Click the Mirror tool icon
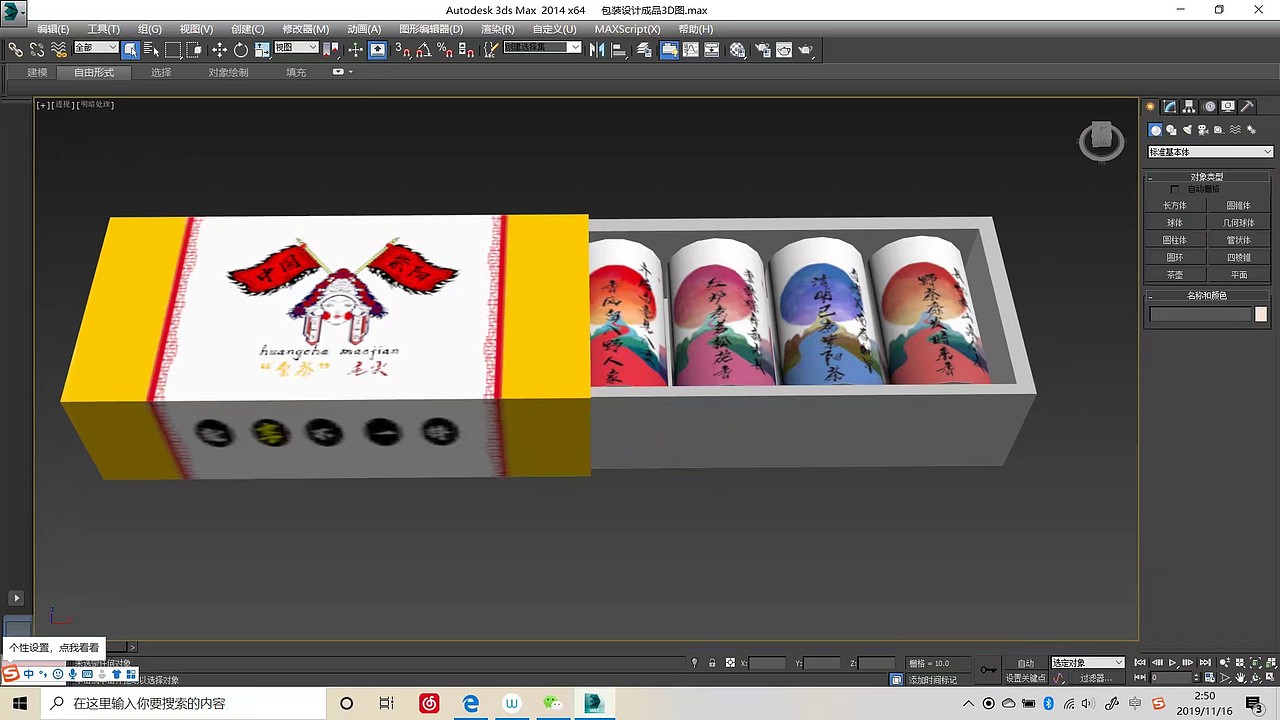Image resolution: width=1280 pixels, height=720 pixels. [x=598, y=49]
